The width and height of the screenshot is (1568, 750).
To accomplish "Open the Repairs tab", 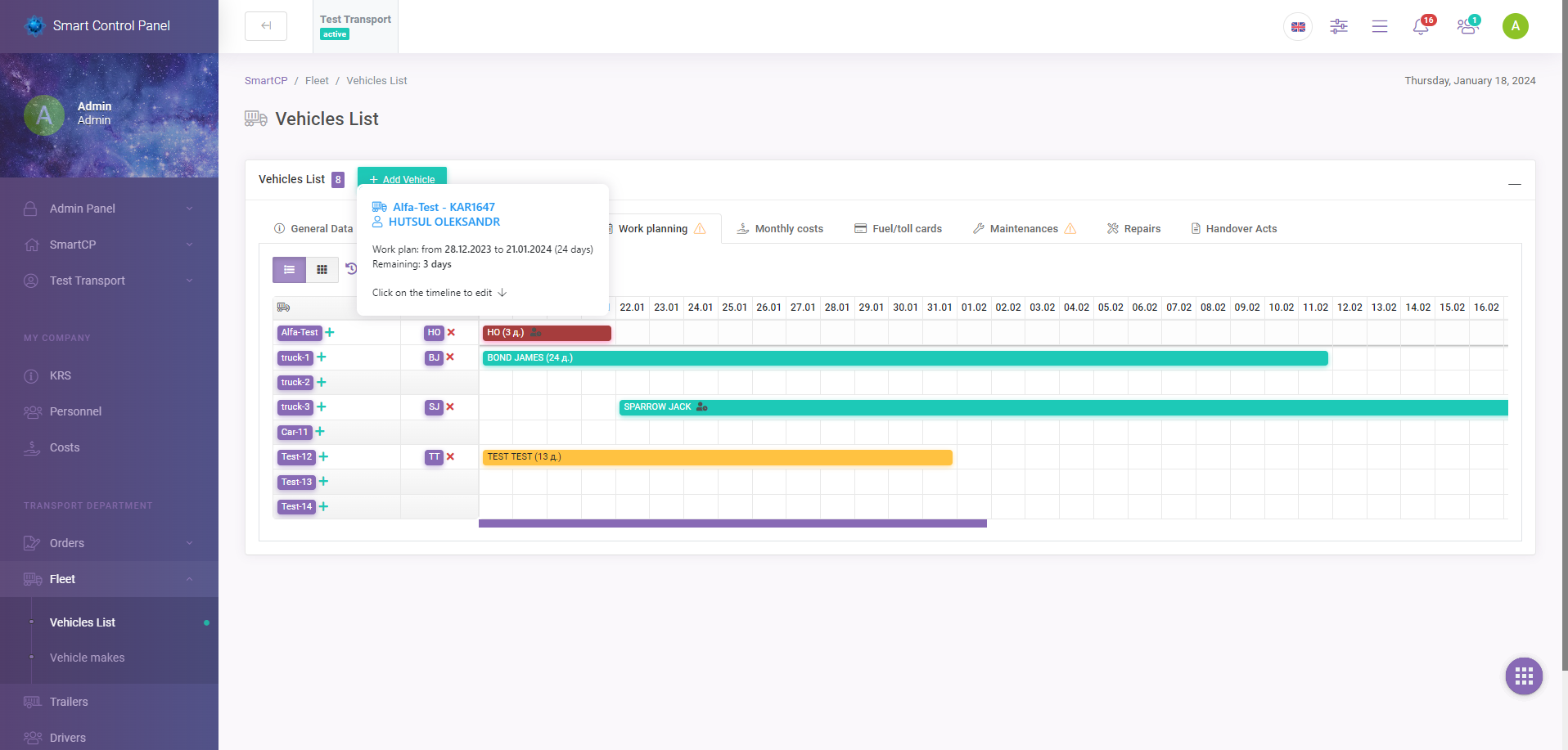I will [x=1142, y=228].
